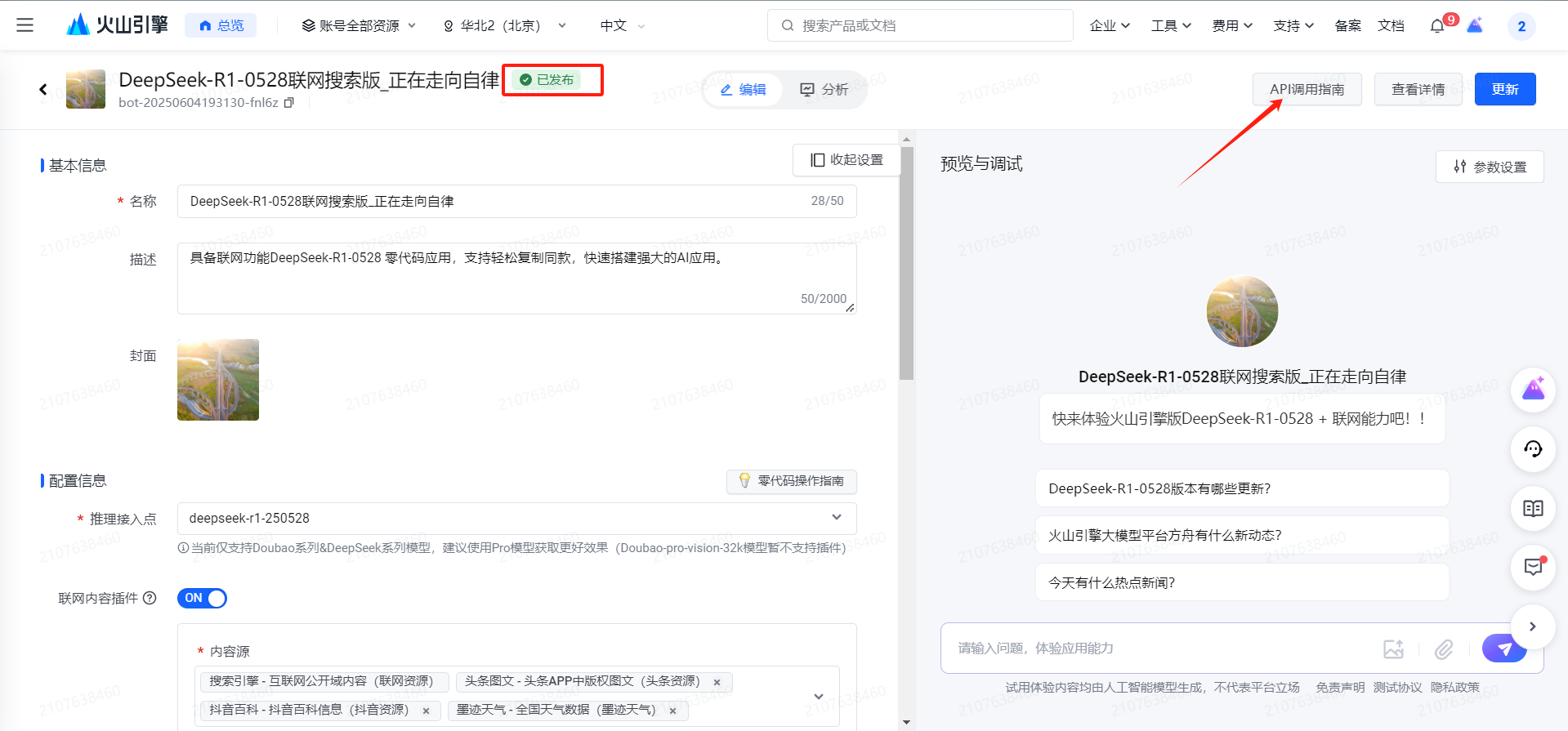Switch to the 分析 tab
The height and width of the screenshot is (731, 1568).
pyautogui.click(x=824, y=89)
